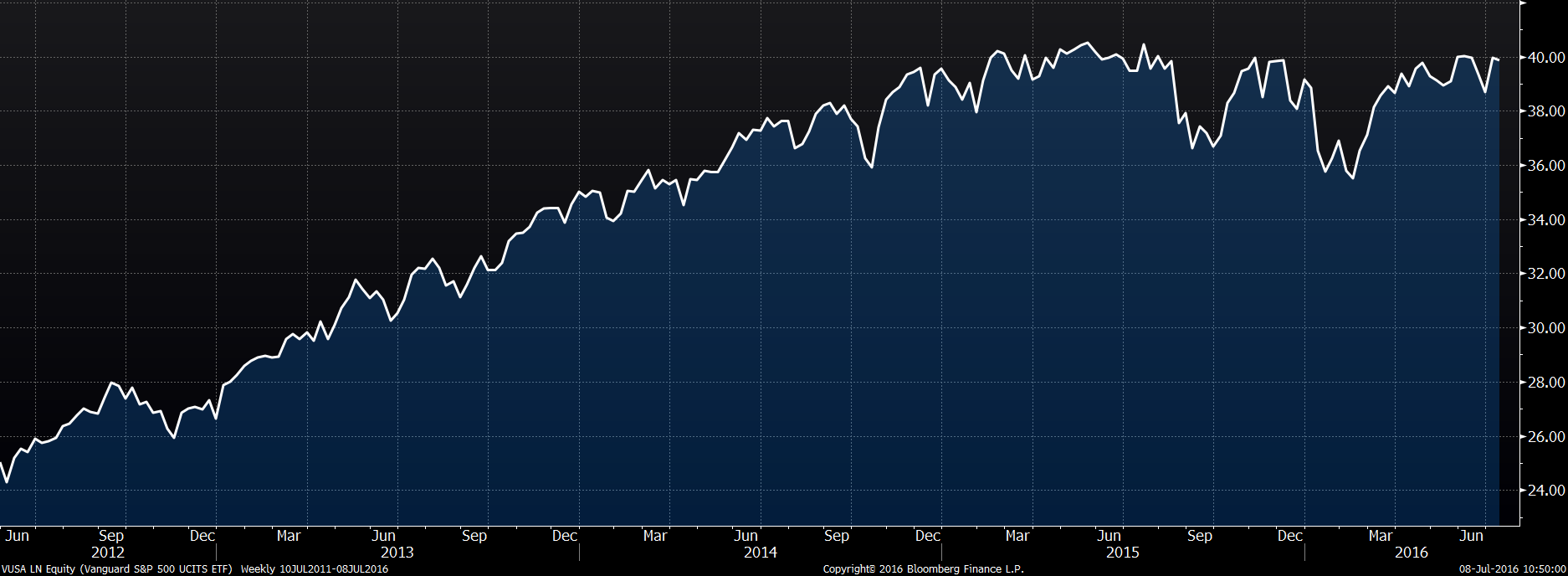Viewport: 1568px width, 576px height.
Task: Select the 2014 year label on the timeline
Action: [x=760, y=553]
